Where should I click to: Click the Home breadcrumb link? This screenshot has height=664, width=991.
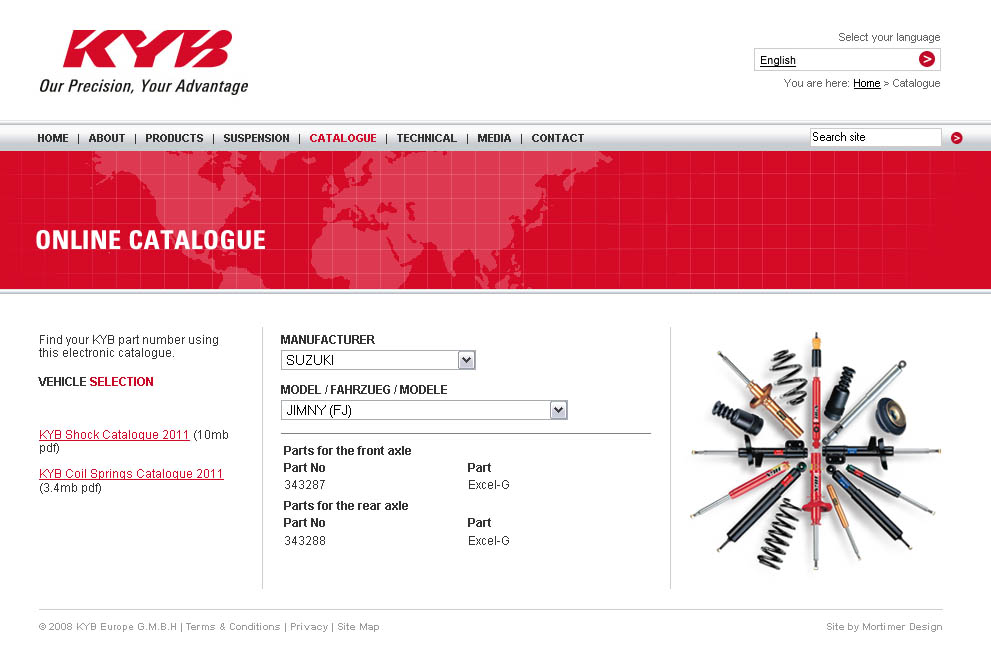(x=866, y=83)
